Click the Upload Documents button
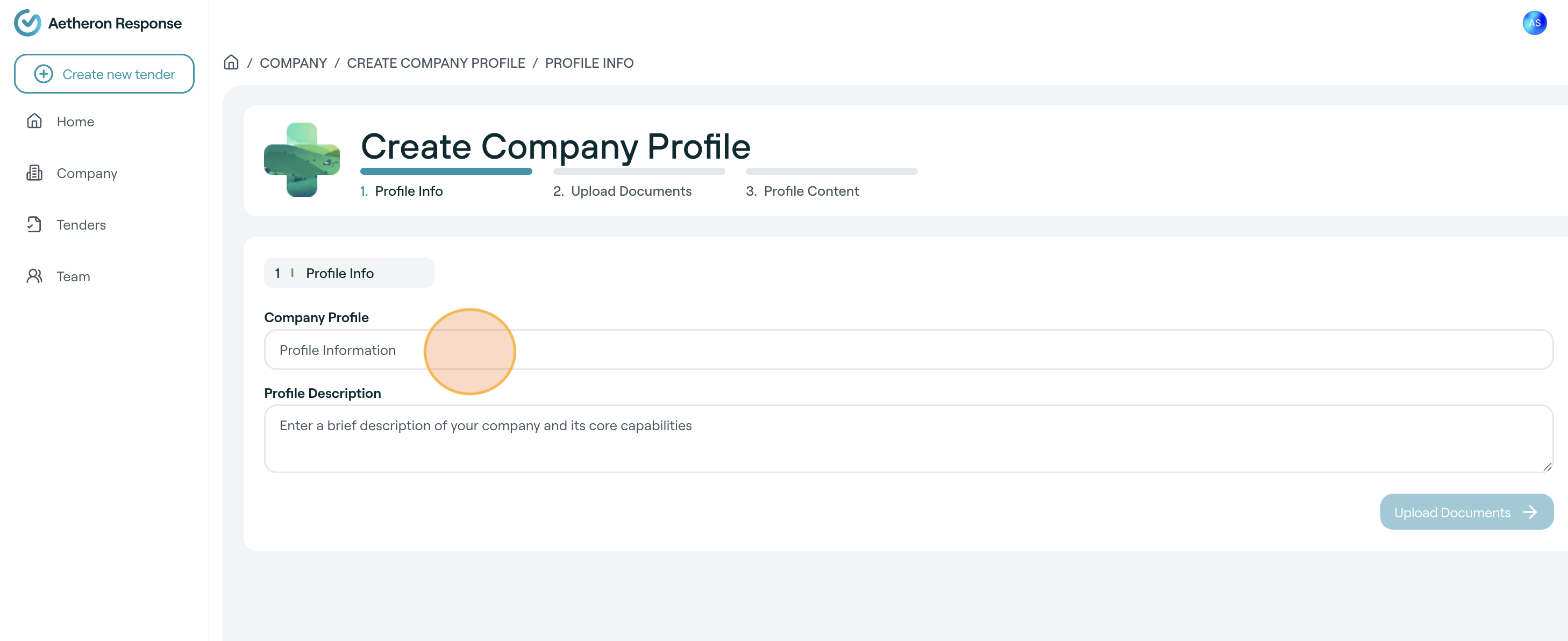The image size is (1568, 641). pyautogui.click(x=1466, y=512)
